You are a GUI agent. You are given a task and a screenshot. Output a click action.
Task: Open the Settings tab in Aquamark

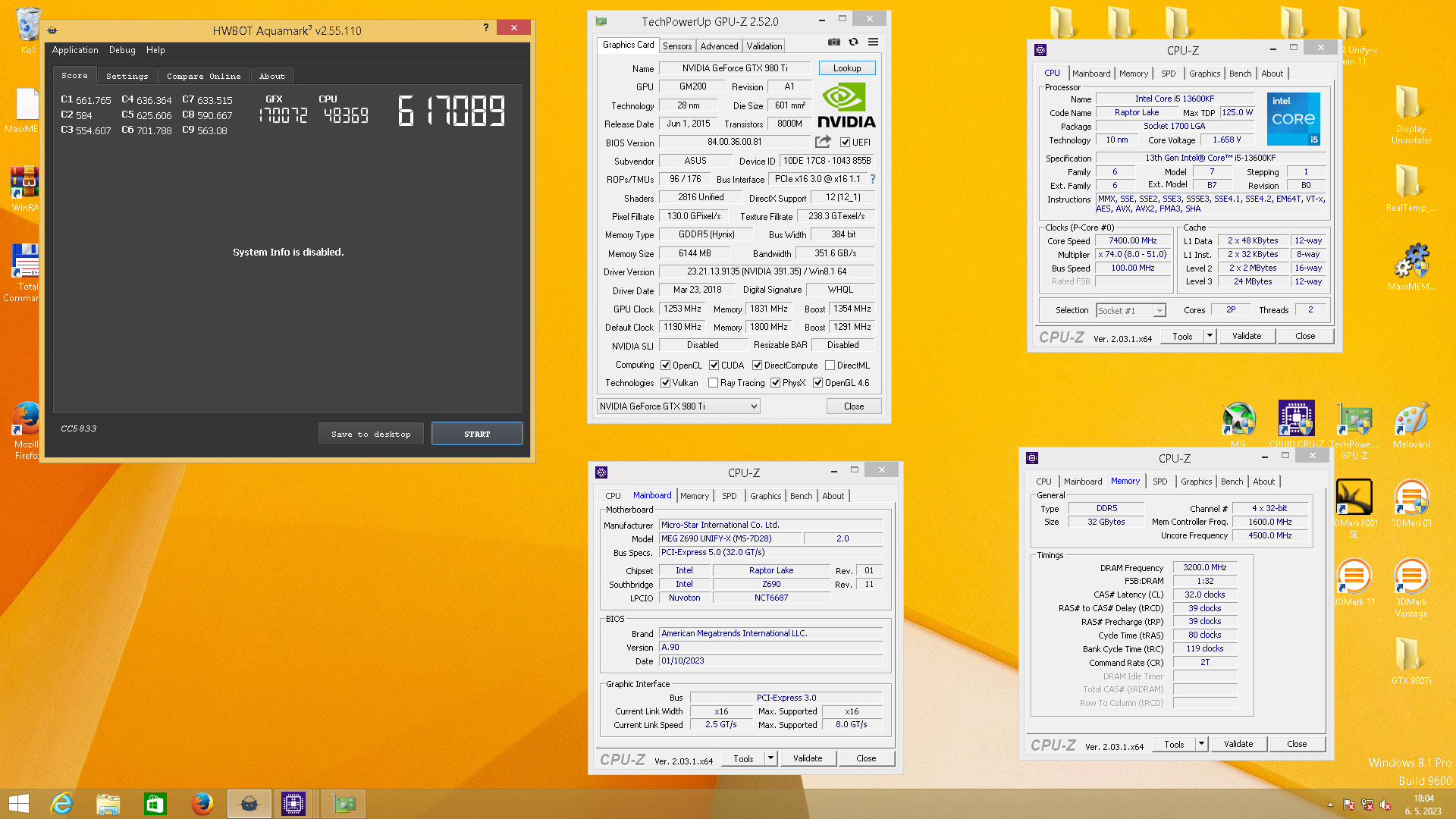[127, 77]
